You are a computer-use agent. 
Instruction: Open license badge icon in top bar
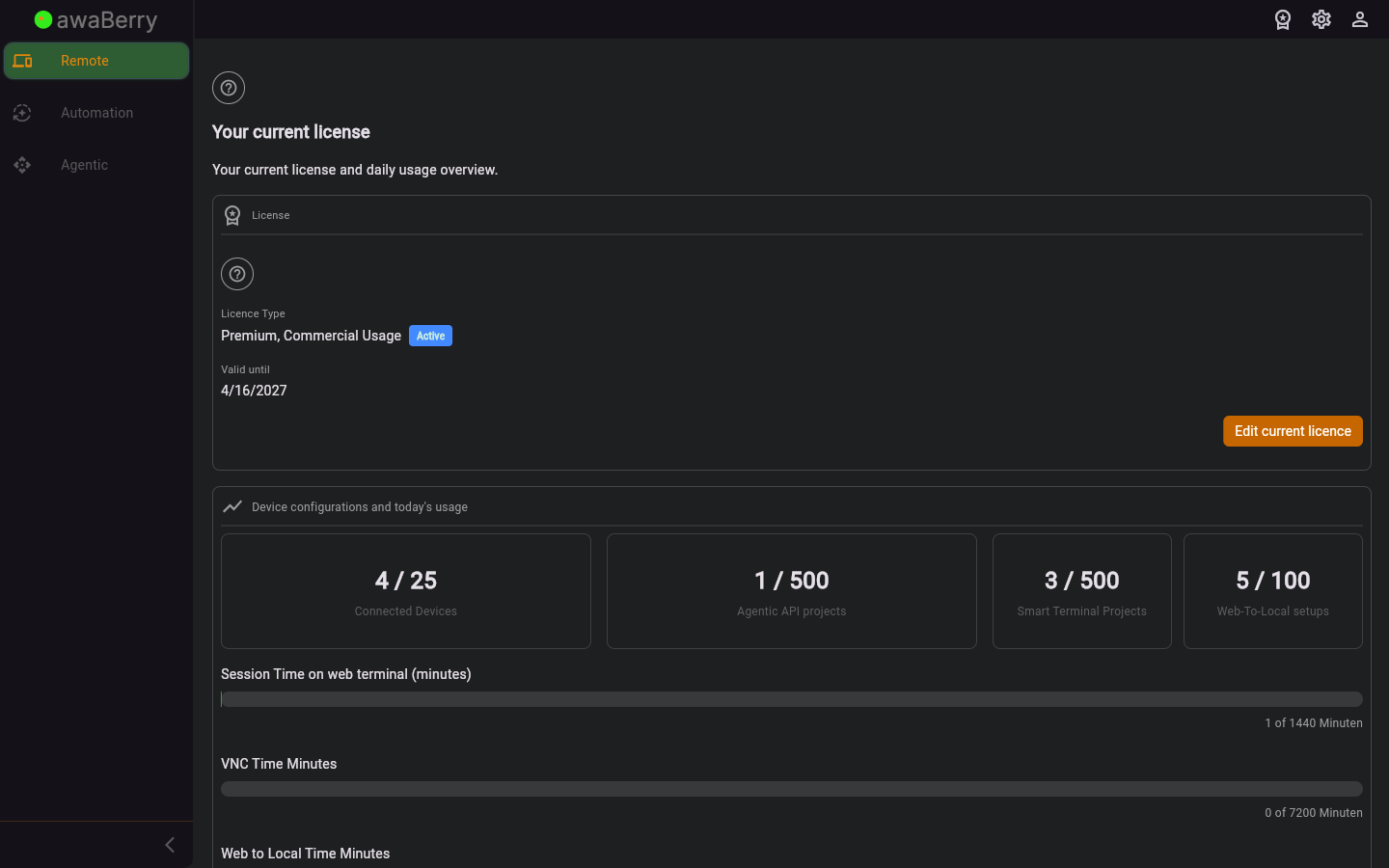1283,19
